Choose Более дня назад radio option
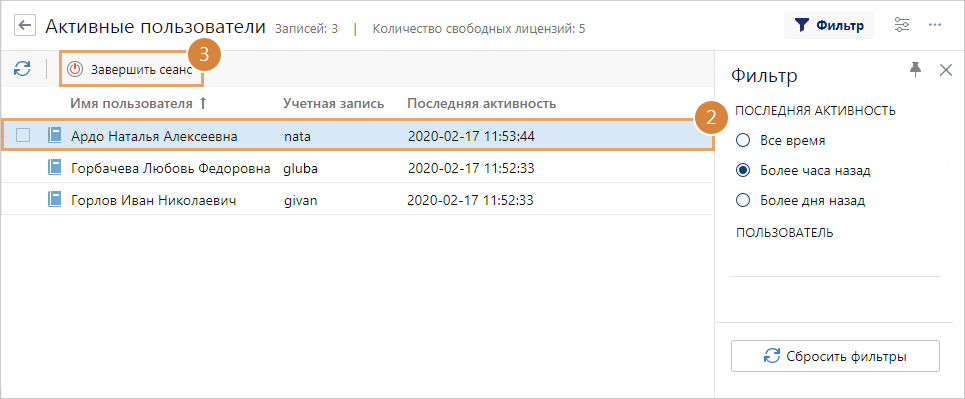Screen dimensions: 965x399 [x=743, y=200]
